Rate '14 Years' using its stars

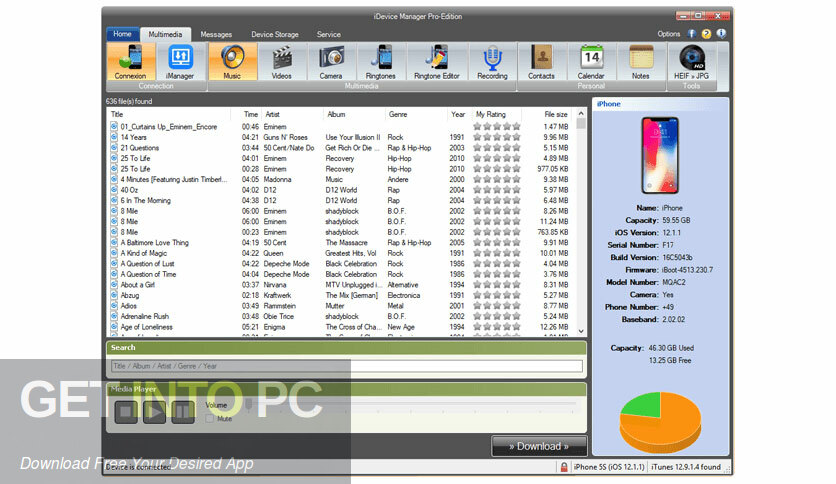496,138
